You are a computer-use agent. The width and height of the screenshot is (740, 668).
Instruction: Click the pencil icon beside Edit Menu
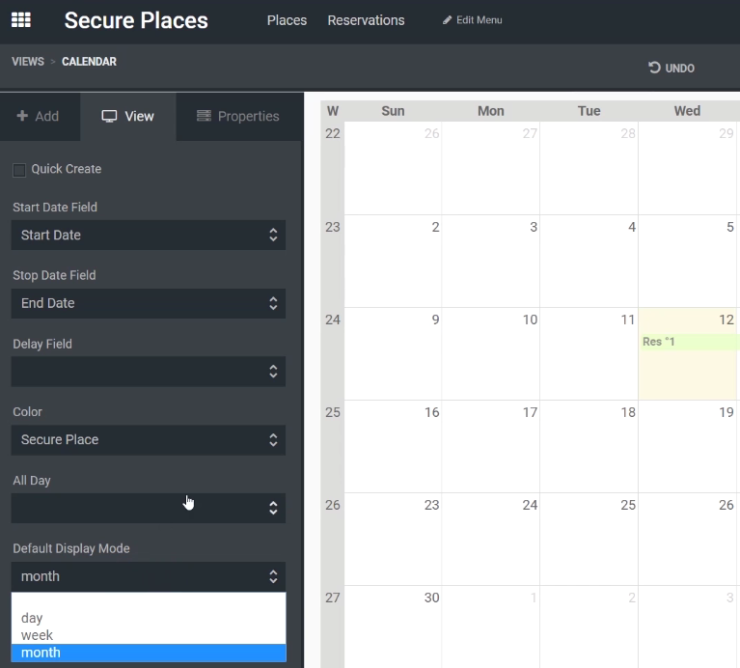pyautogui.click(x=447, y=20)
